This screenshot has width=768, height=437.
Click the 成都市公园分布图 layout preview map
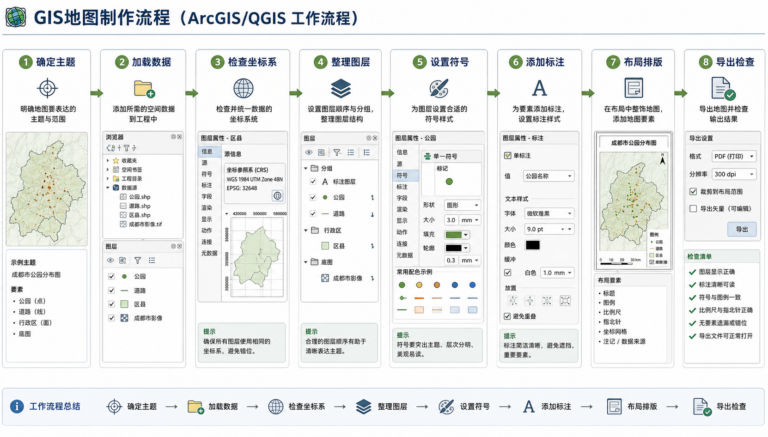coord(633,201)
